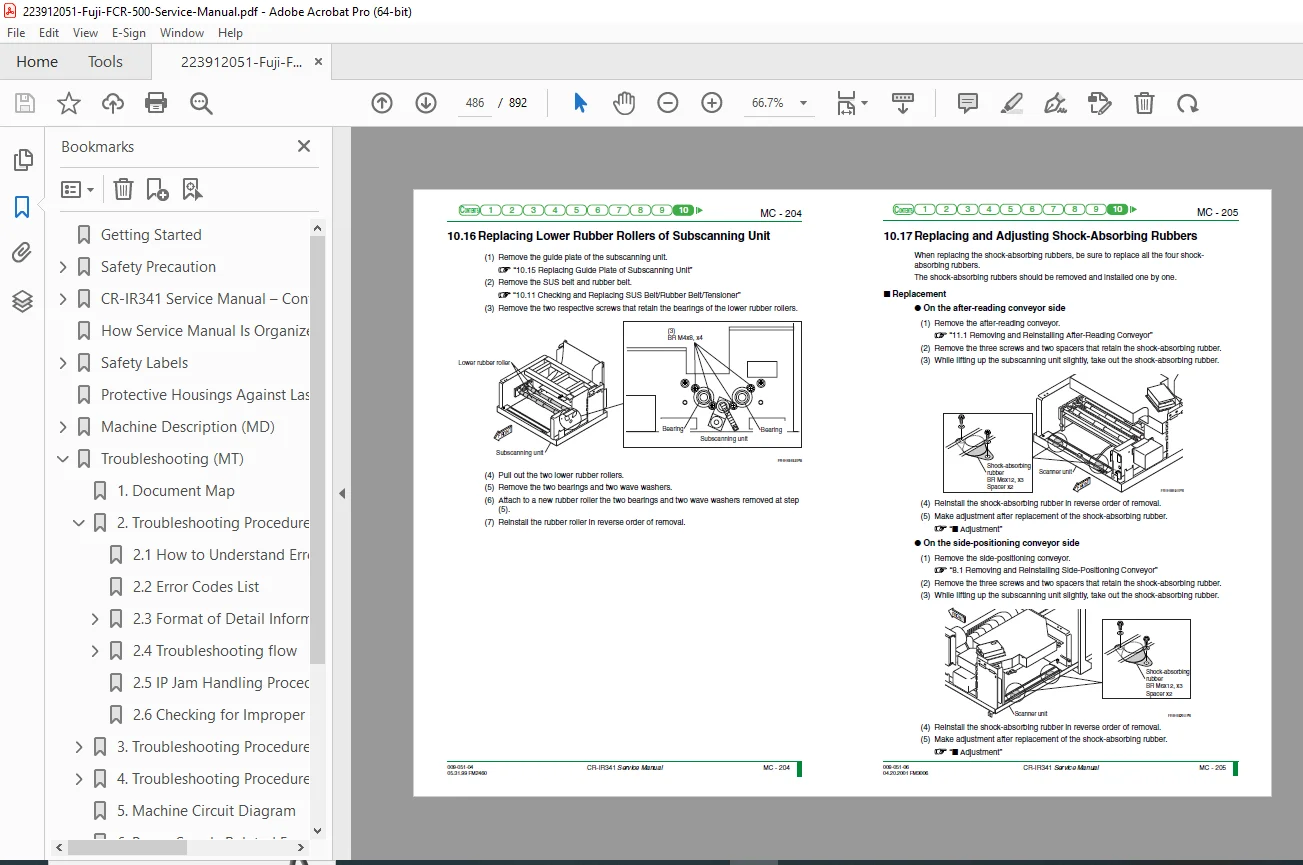Expand the 3. Troubleshooting Procedure bookmark
This screenshot has width=1303, height=865.
click(79, 747)
